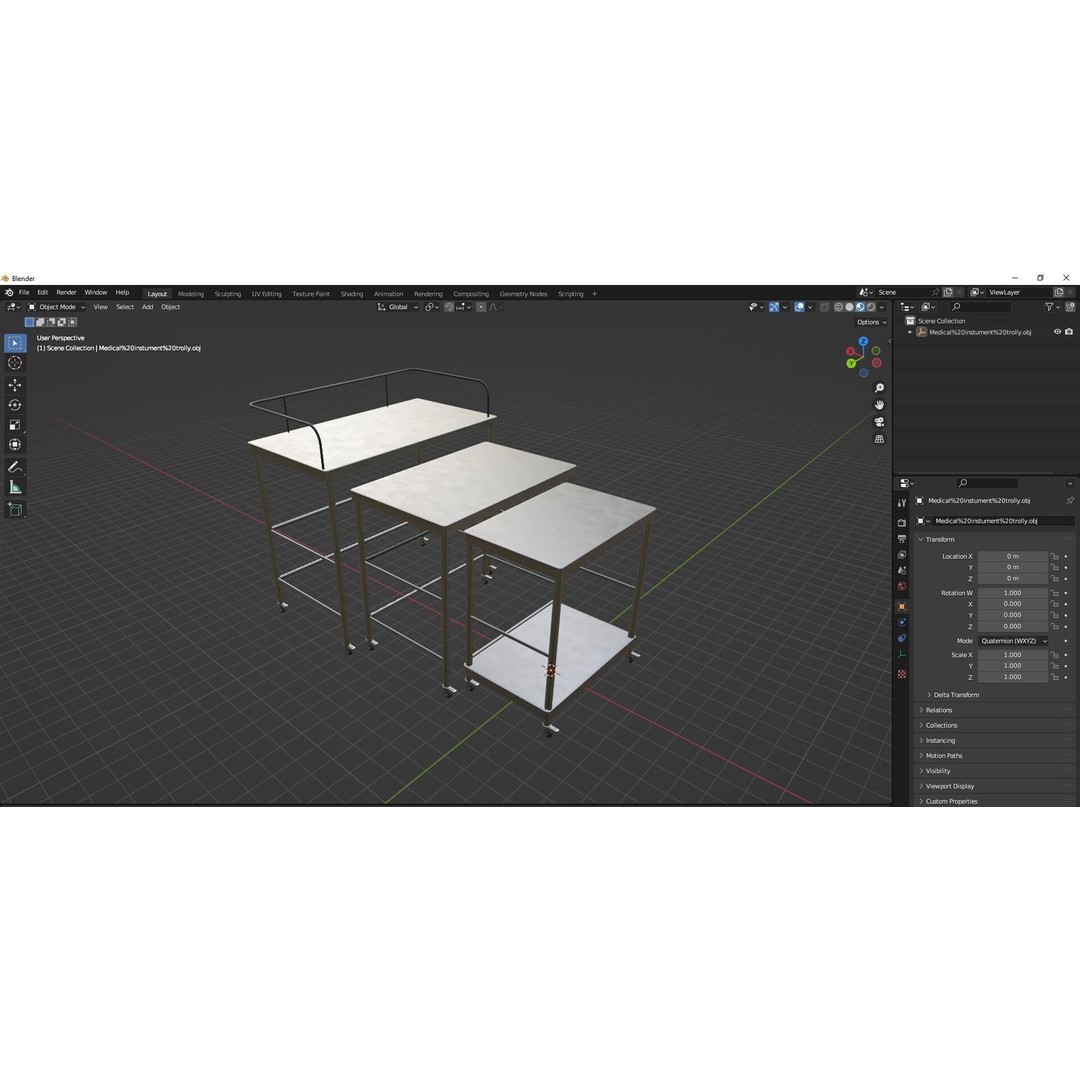1080x1080 pixels.
Task: Open the Tool properties tab
Action: 902,503
